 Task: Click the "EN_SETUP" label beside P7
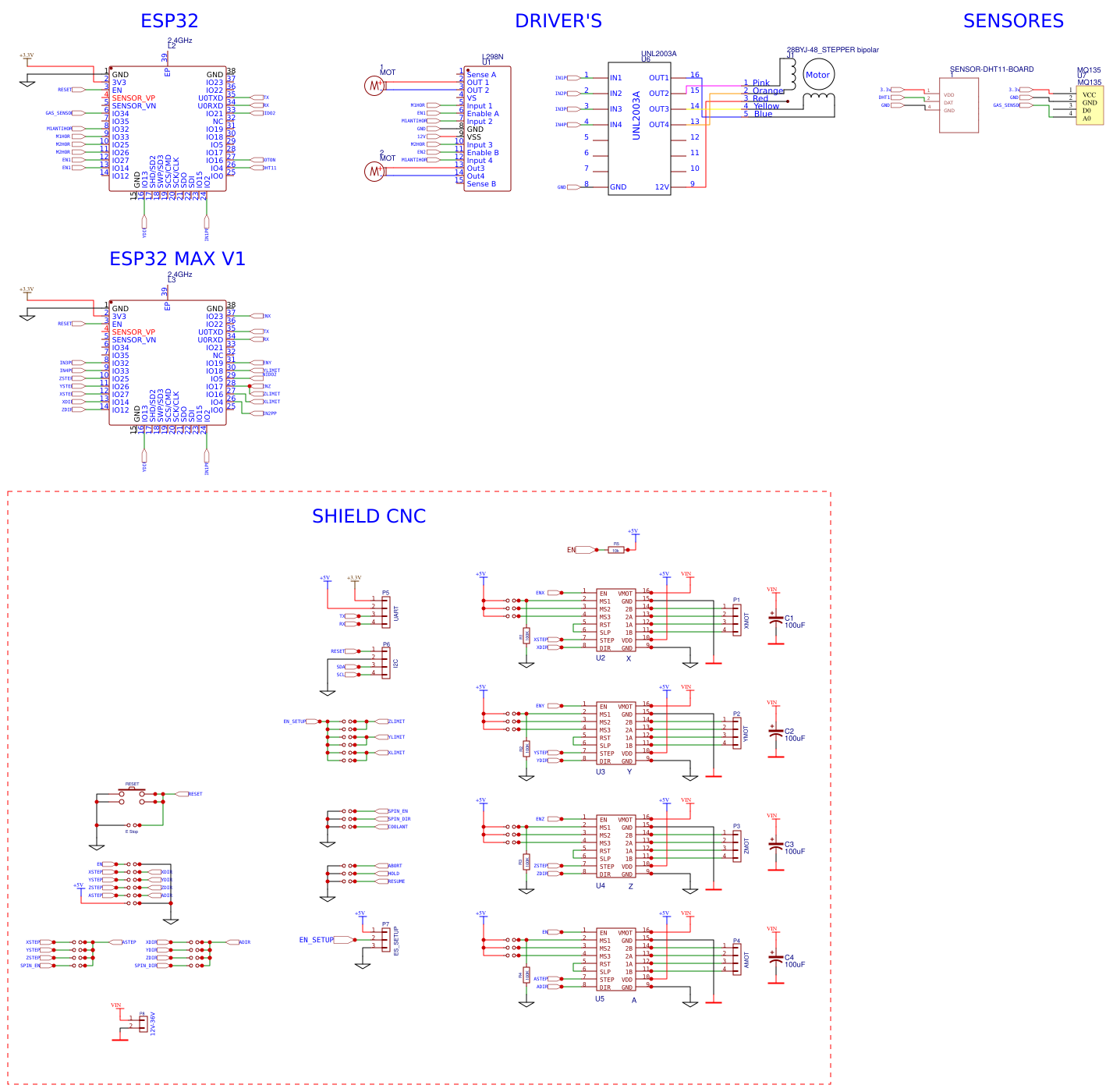point(317,940)
